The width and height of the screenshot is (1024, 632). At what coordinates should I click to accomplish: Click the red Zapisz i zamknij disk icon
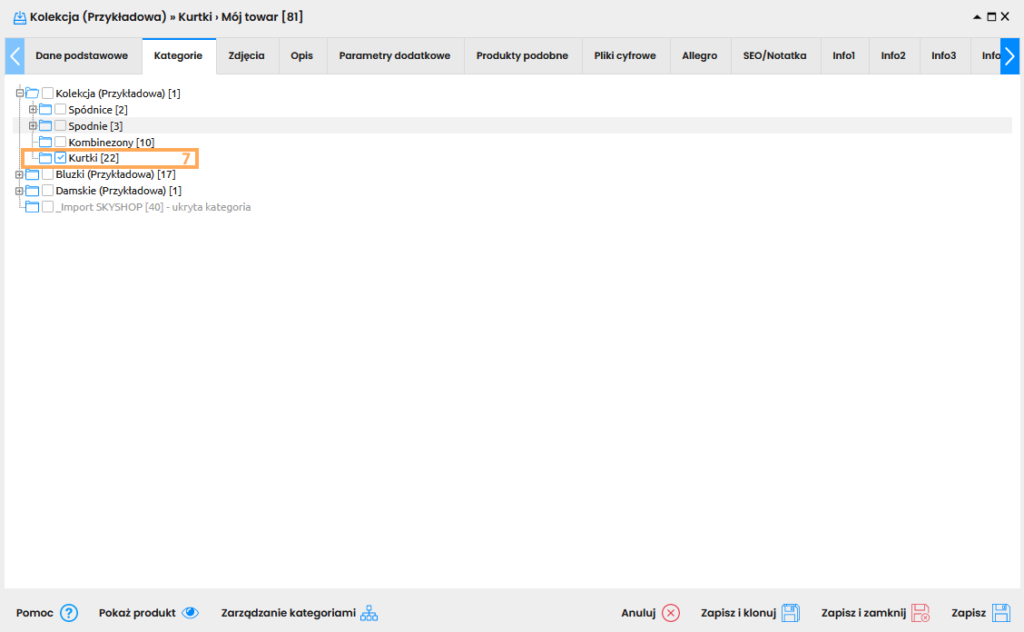pos(921,613)
